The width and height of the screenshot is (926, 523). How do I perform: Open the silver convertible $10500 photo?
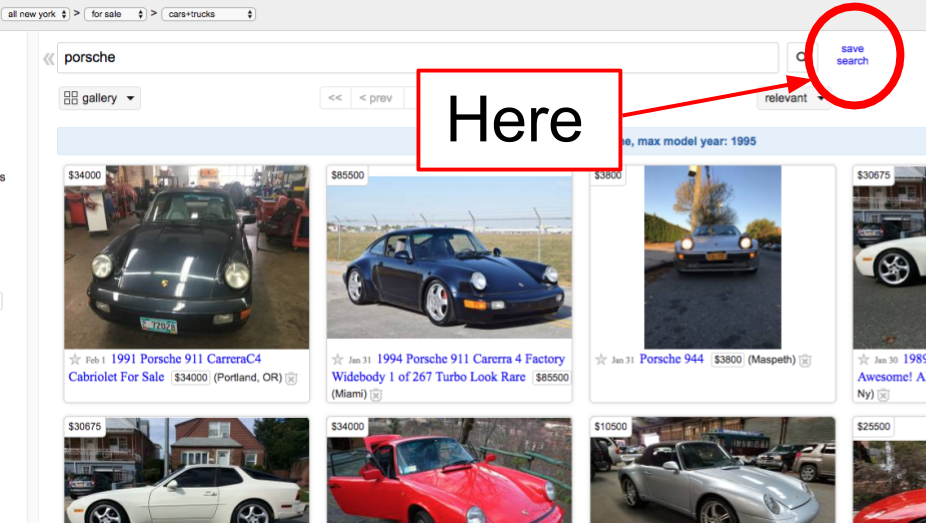(712, 470)
